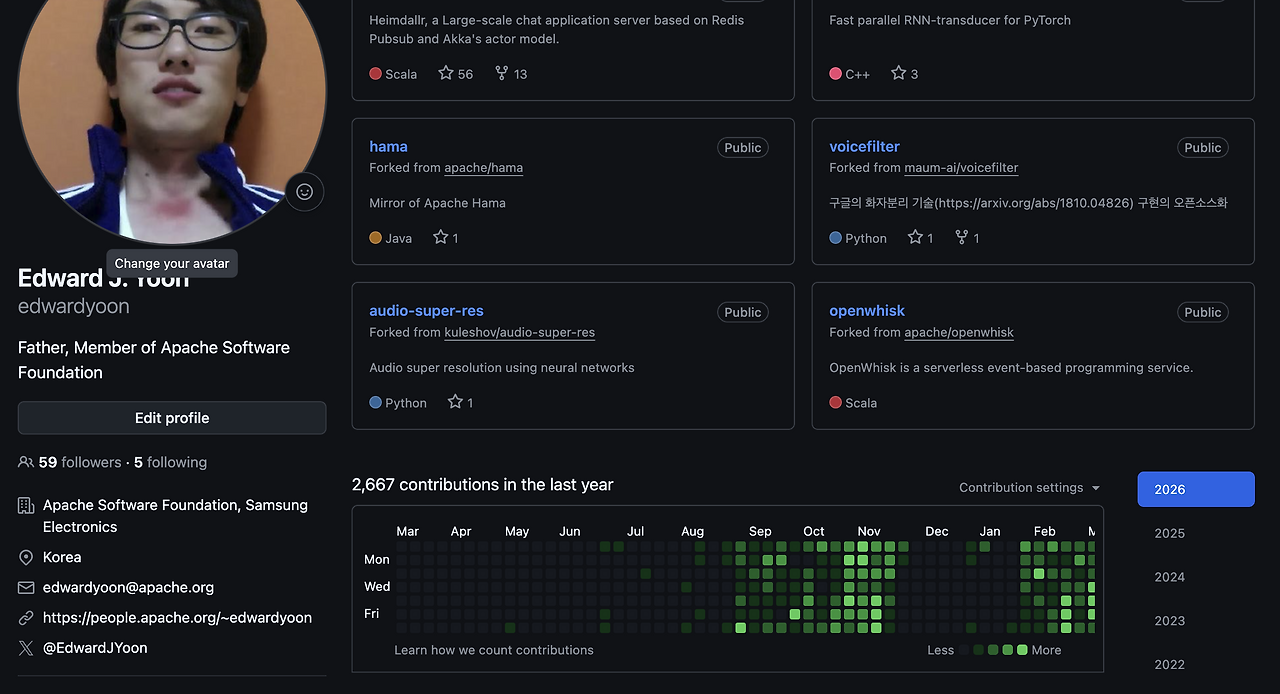The height and width of the screenshot is (694, 1280).
Task: Click the X (Twitter) icon in sidebar
Action: click(26, 648)
